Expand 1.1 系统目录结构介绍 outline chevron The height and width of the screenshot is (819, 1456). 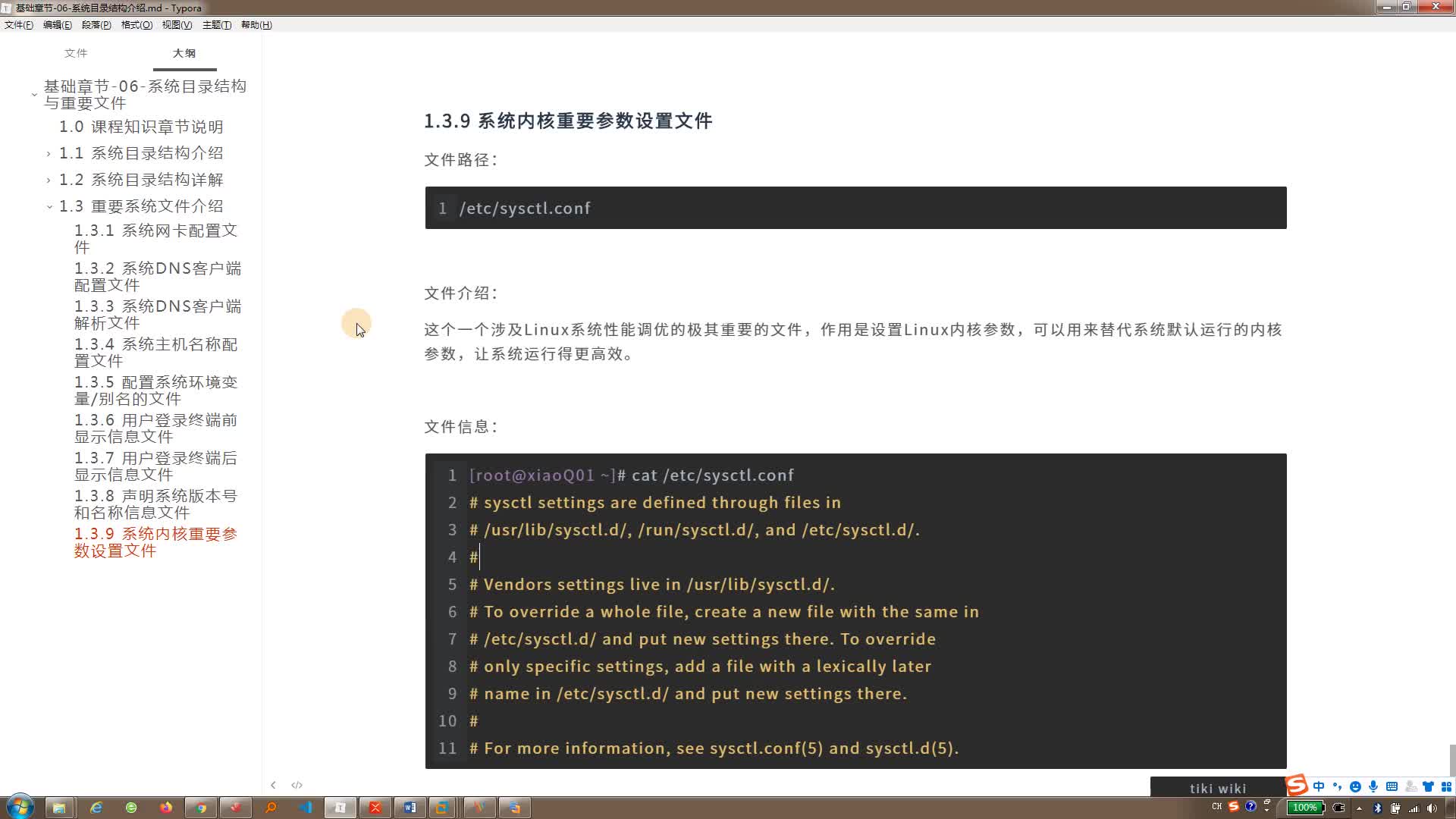coord(49,154)
